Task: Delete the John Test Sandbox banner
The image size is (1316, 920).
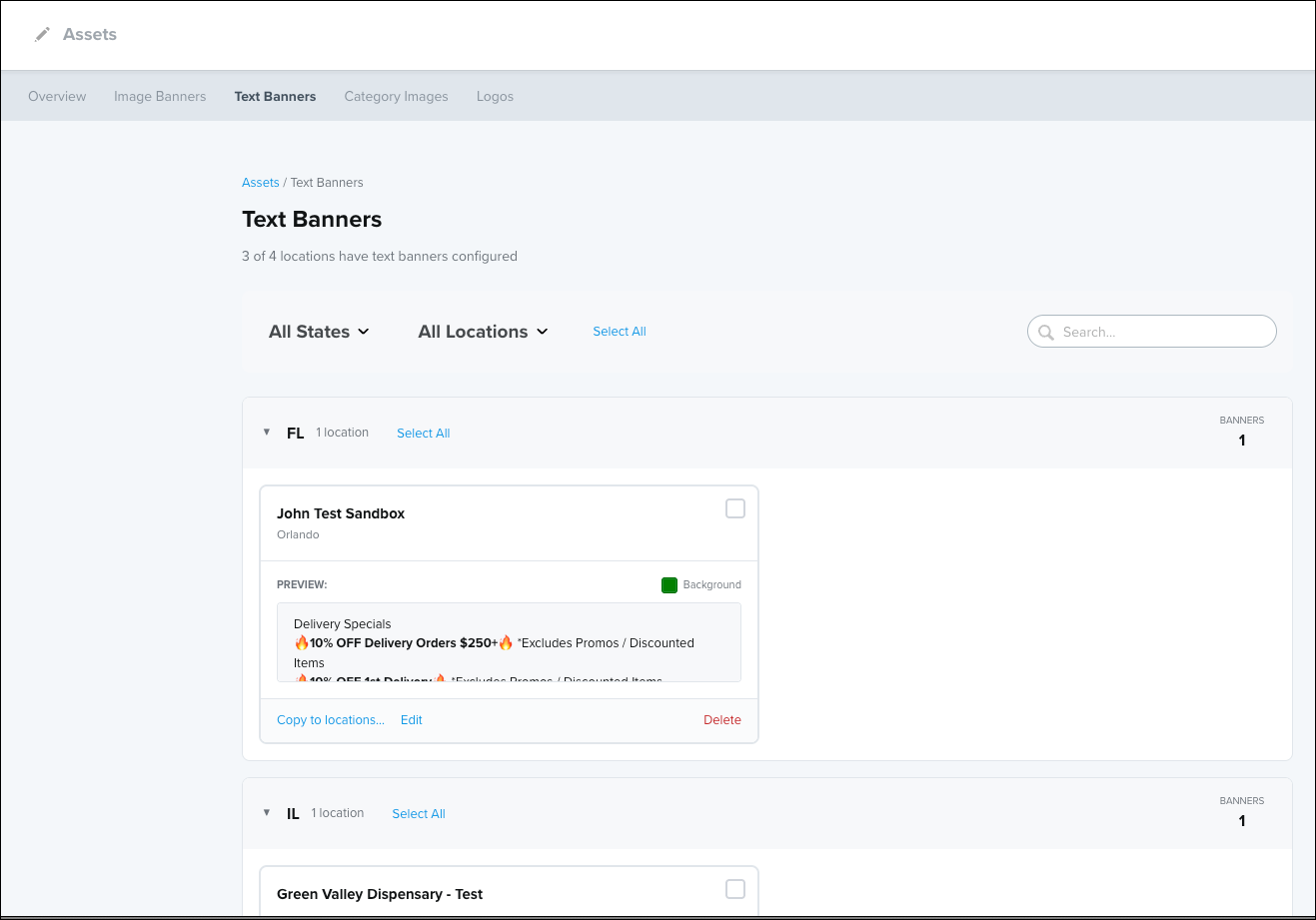Action: (x=722, y=720)
